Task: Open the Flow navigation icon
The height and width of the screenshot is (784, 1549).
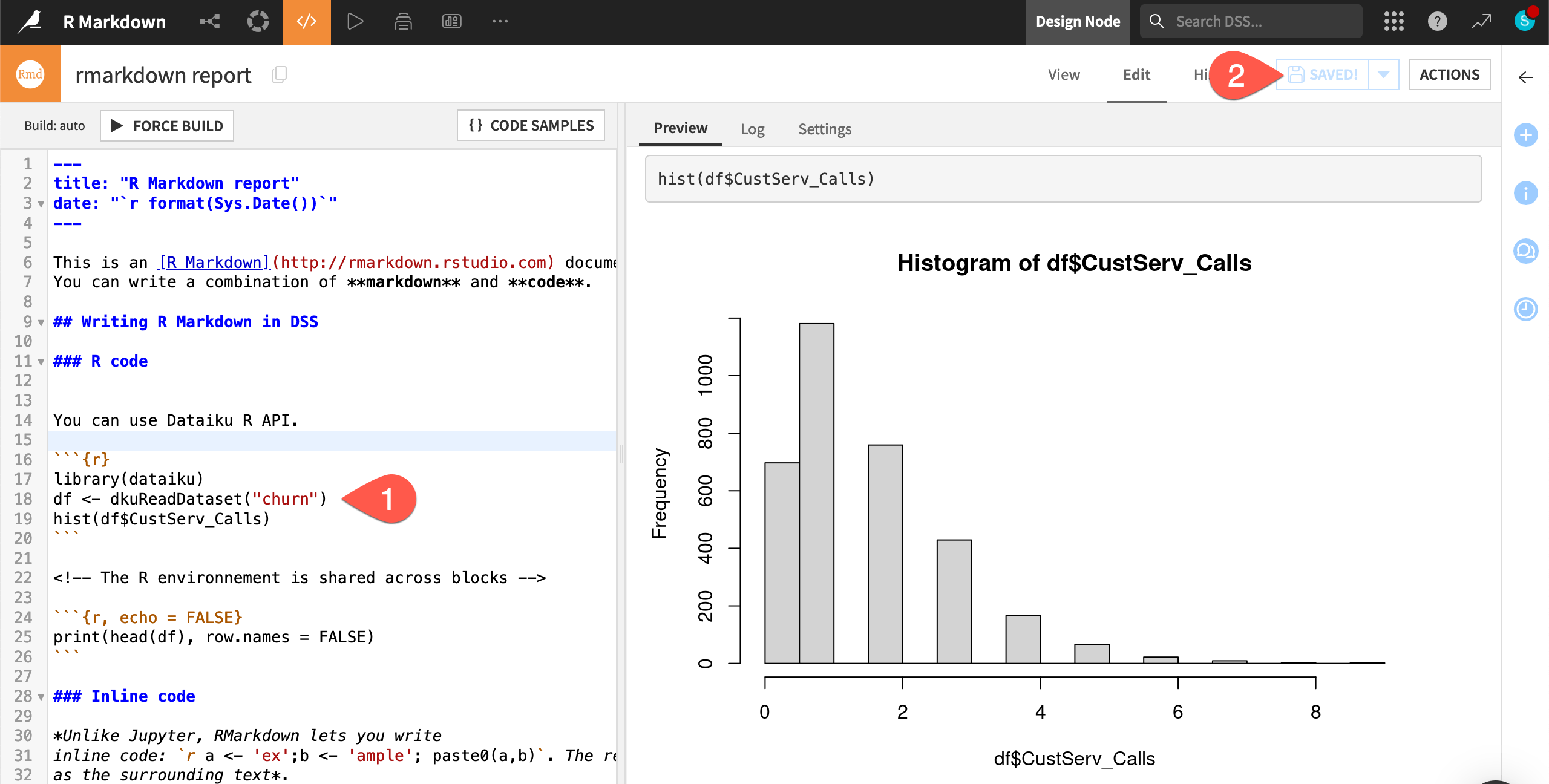Action: pyautogui.click(x=209, y=21)
